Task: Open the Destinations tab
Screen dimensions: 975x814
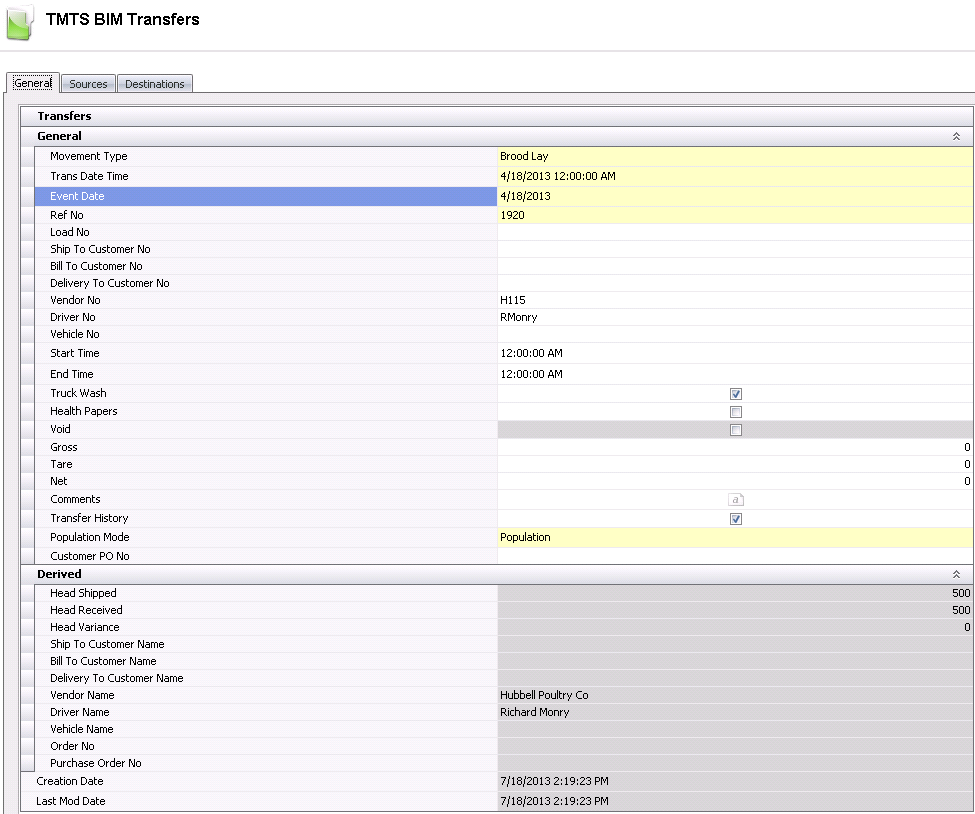Action: [x=154, y=84]
